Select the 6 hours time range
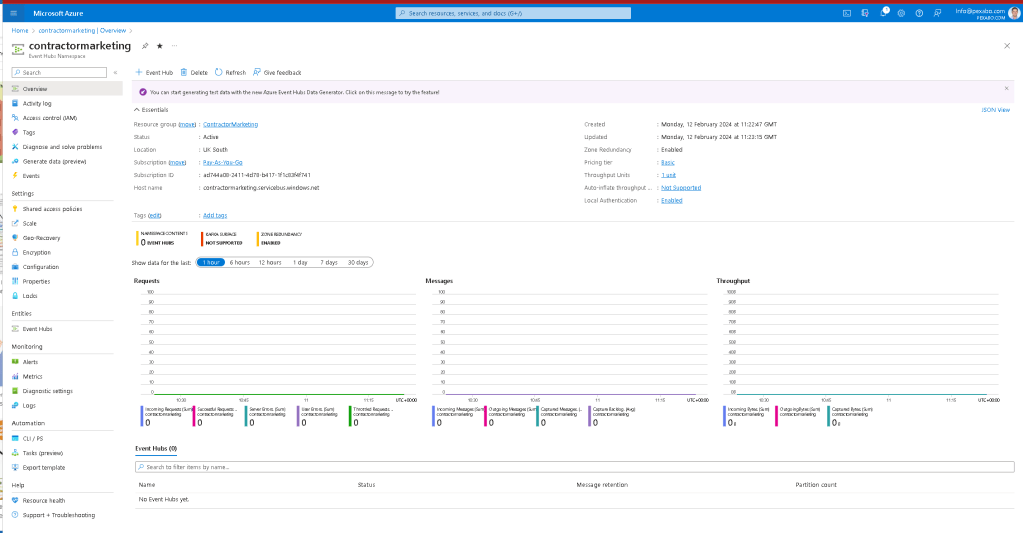 coord(239,262)
